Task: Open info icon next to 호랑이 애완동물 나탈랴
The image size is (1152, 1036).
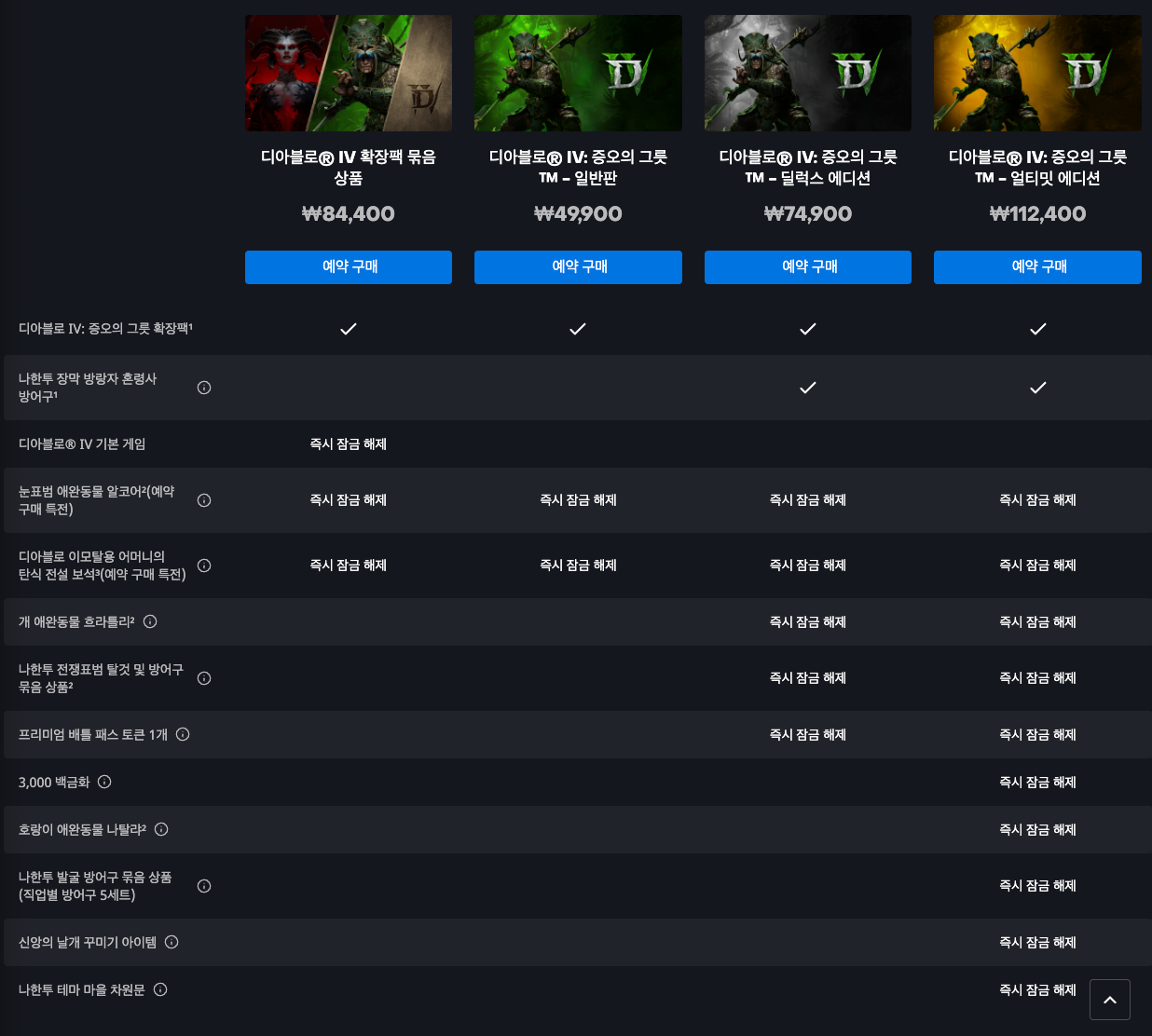Action: 161,829
